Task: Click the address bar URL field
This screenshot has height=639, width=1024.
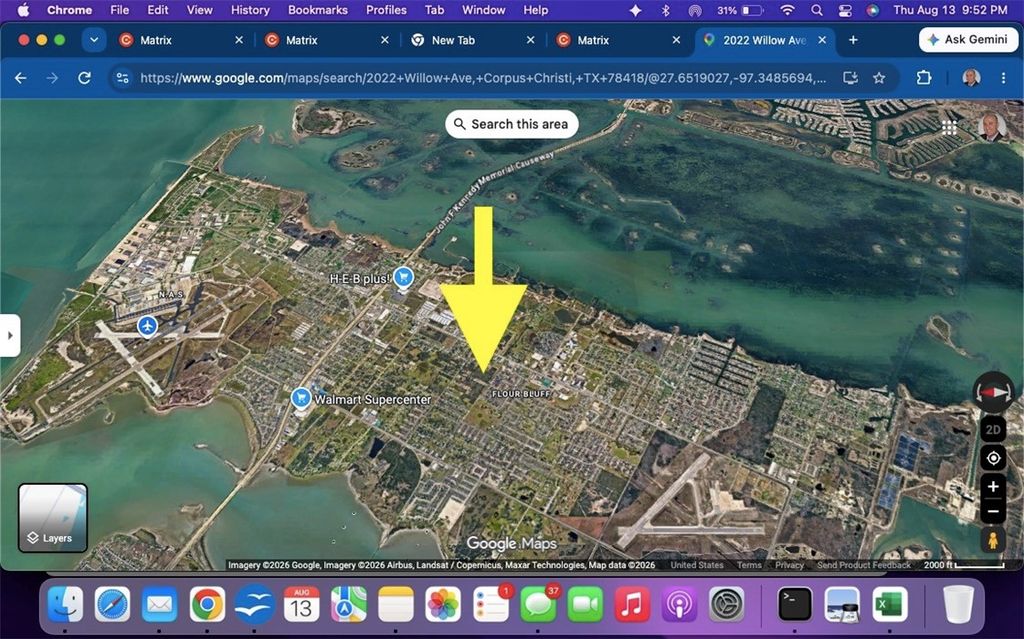Action: [x=483, y=78]
